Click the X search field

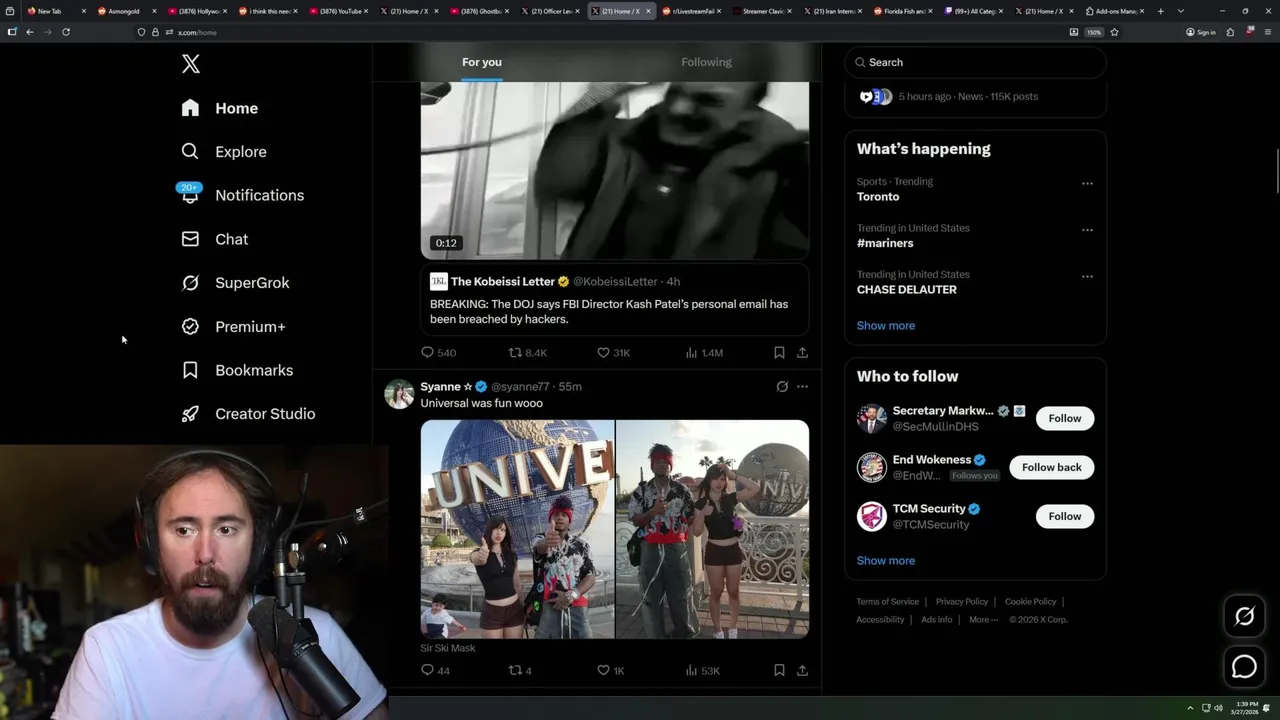point(975,62)
